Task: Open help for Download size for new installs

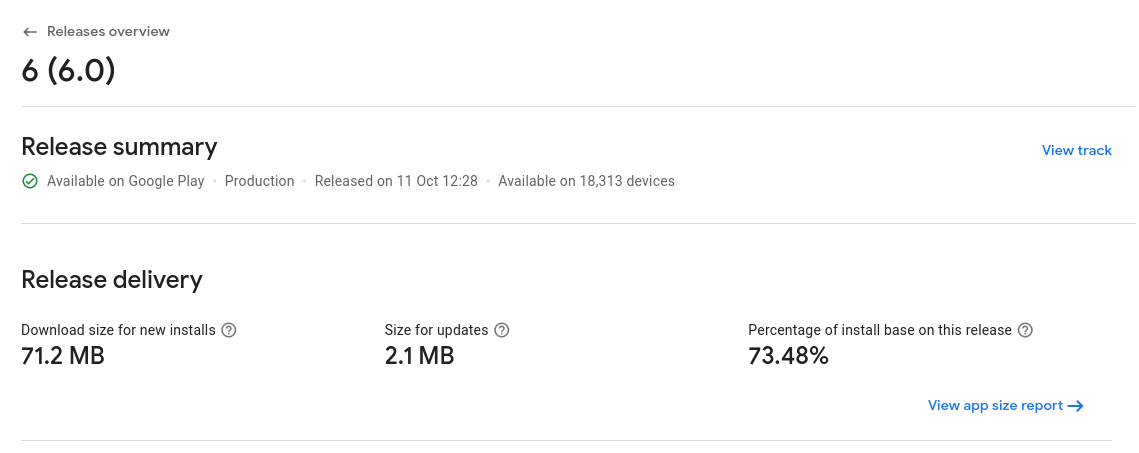Action: 229,330
